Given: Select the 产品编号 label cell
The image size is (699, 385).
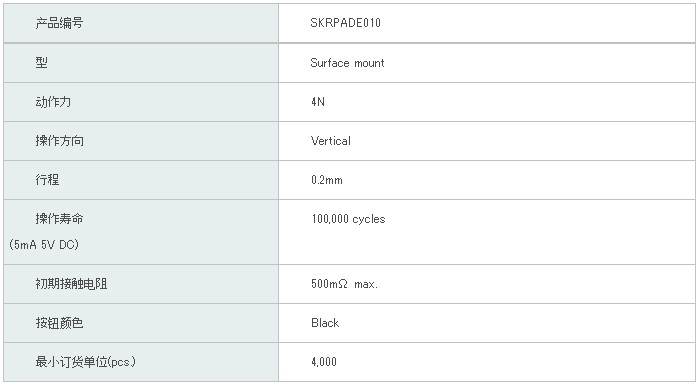Looking at the screenshot, I should click(x=141, y=23).
